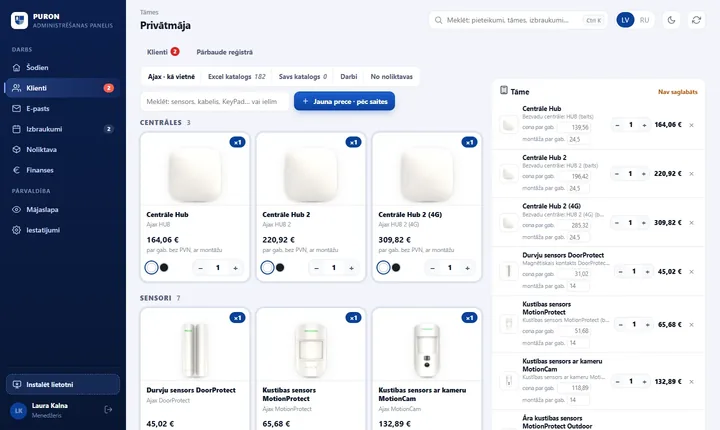Click the Centrāle Hub product image
The width and height of the screenshot is (720, 430).
click(195, 174)
